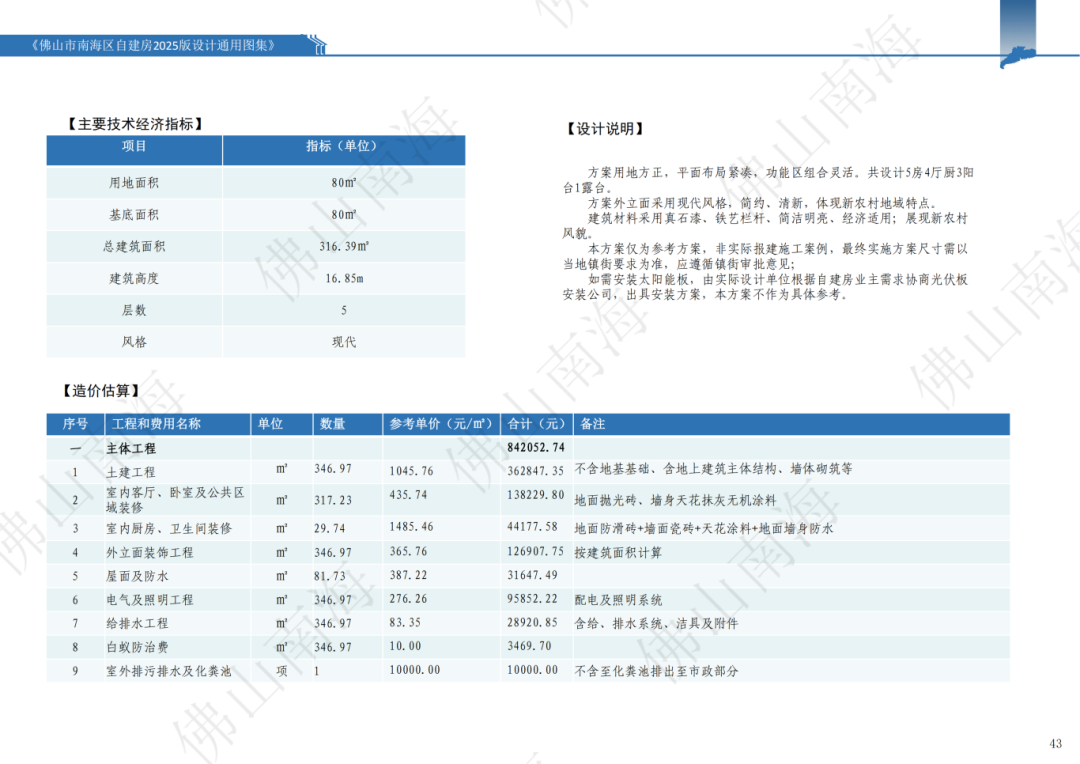Click the page number 43
1080x764 pixels.
[1055, 743]
